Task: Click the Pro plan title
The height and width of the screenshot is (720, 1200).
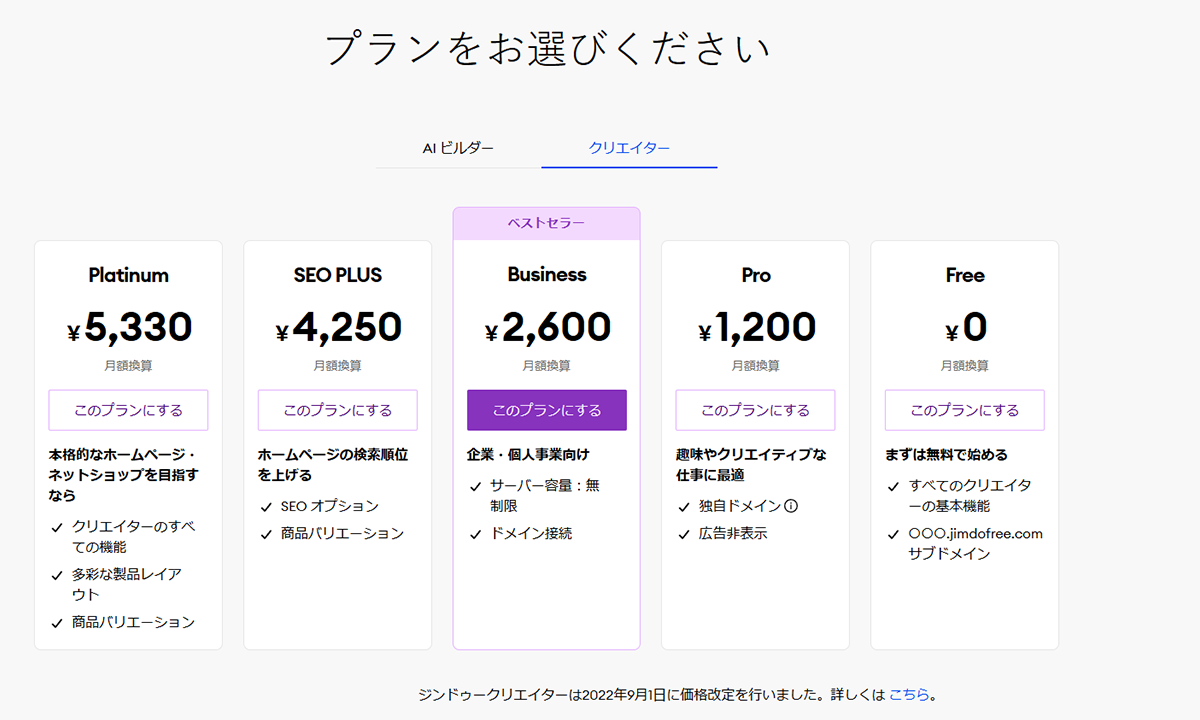Action: point(756,275)
